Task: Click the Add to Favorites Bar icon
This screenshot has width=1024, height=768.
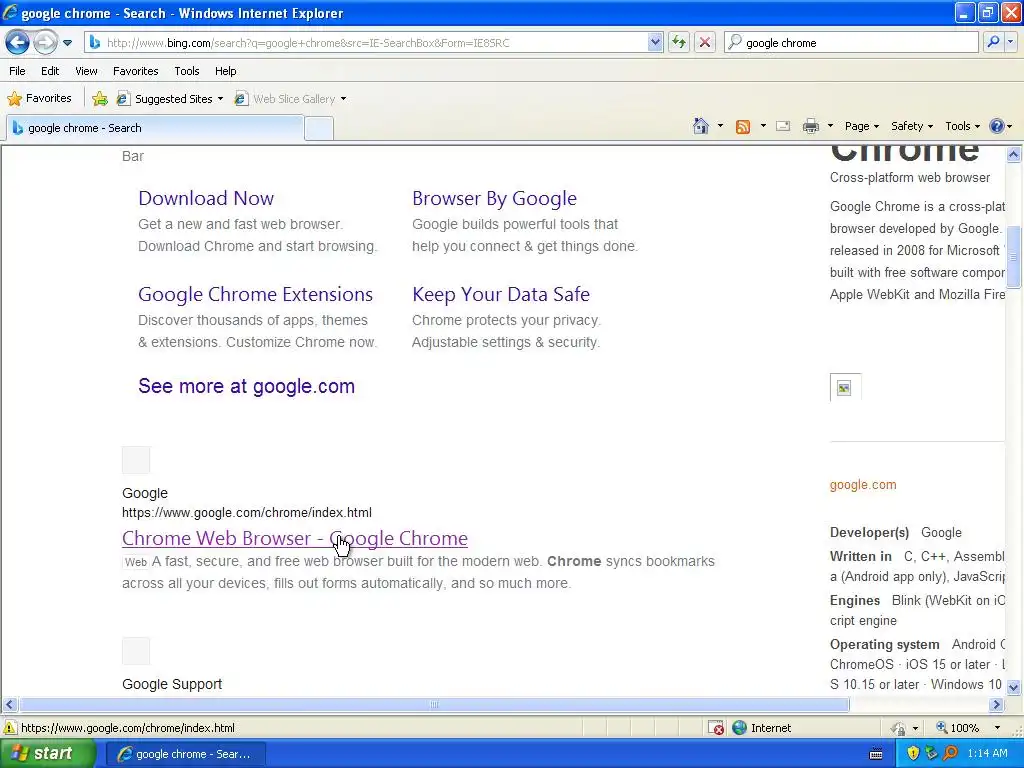Action: pos(100,99)
